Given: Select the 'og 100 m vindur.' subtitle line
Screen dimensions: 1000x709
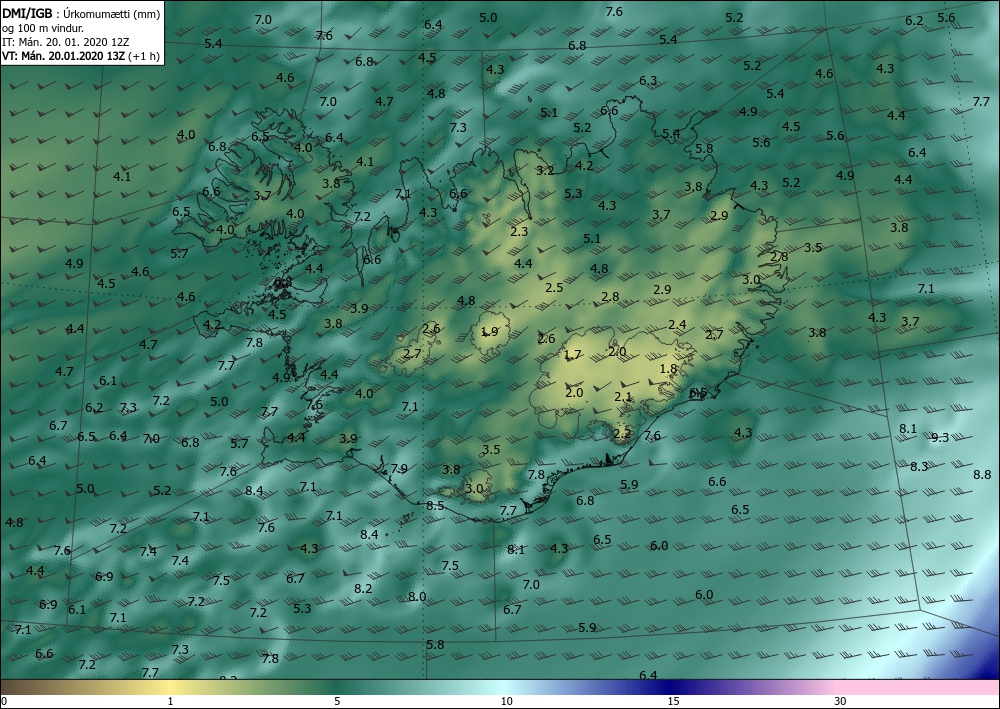Looking at the screenshot, I should pos(43,28).
